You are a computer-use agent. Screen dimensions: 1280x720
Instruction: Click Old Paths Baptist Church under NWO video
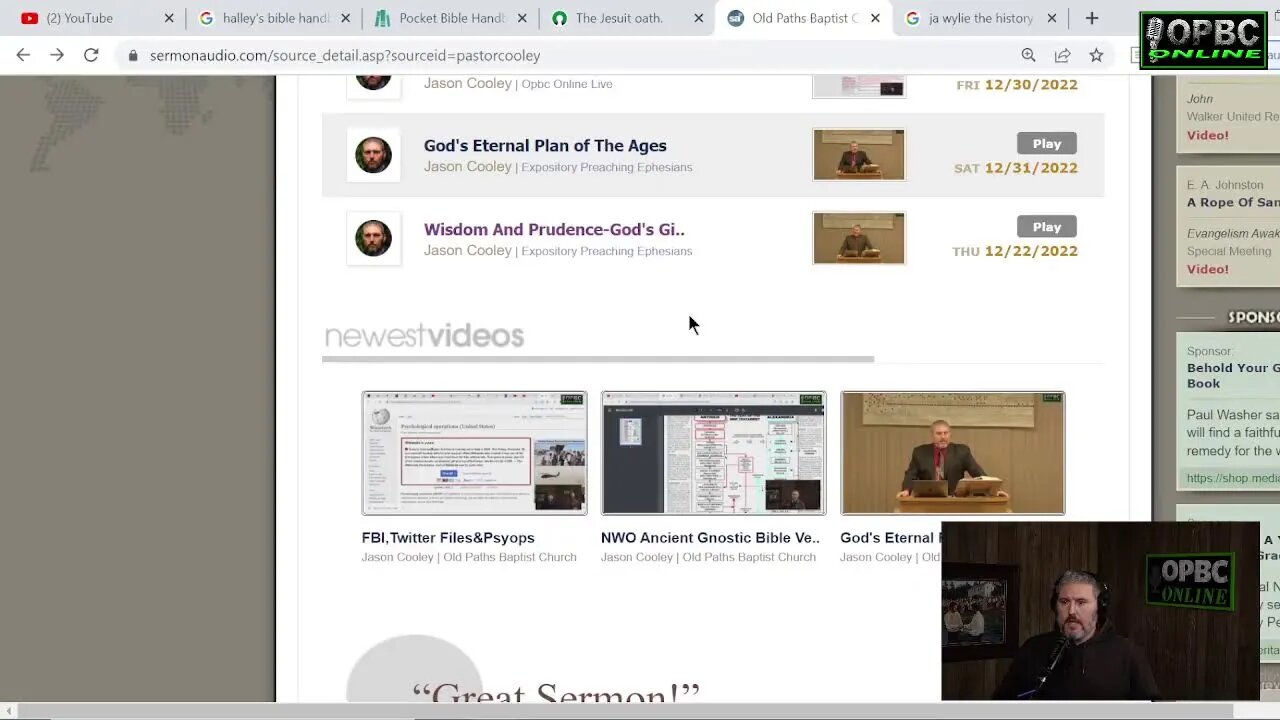coord(749,557)
